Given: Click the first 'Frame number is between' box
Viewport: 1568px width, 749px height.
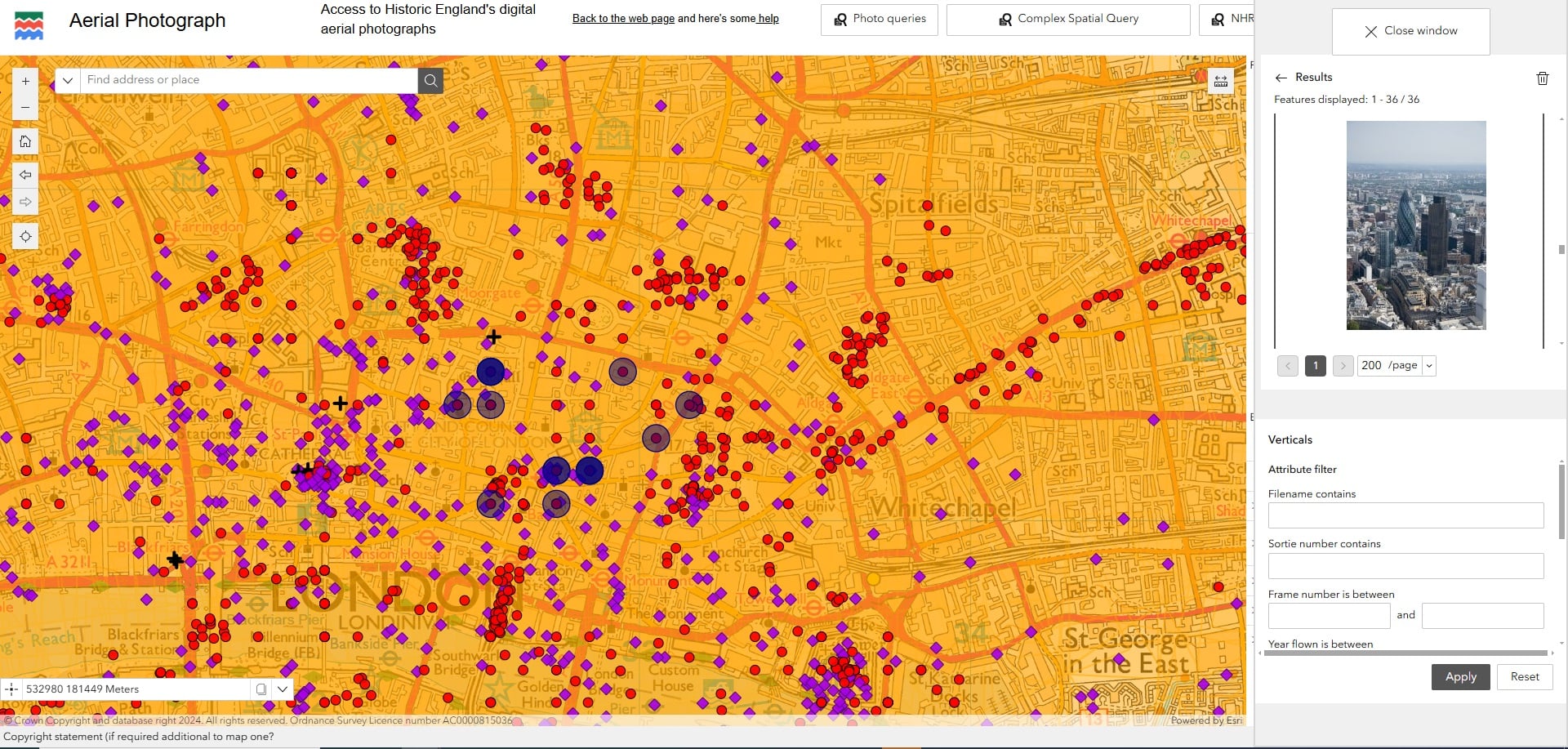Looking at the screenshot, I should pos(1330,616).
